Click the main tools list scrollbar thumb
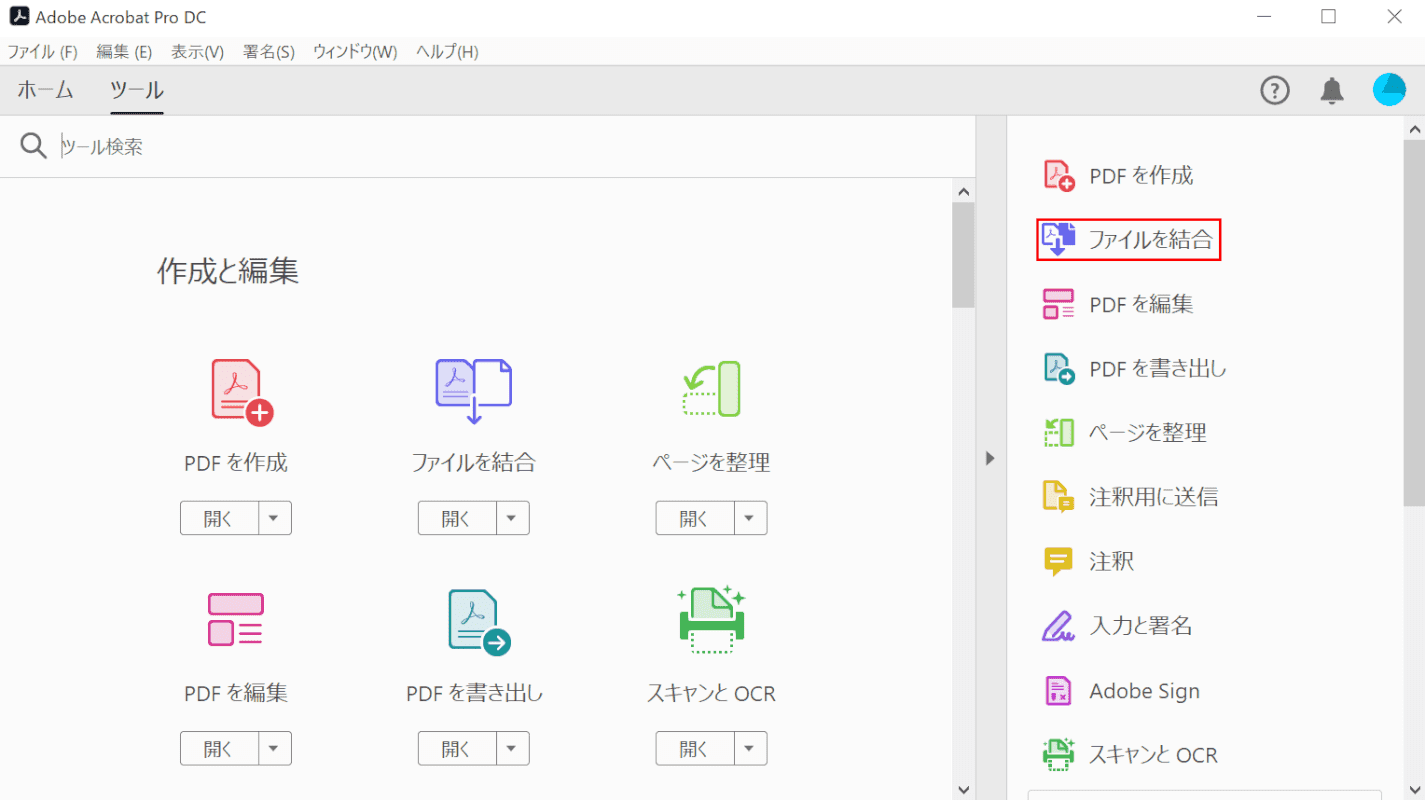Image resolution: width=1425 pixels, height=800 pixels. [x=963, y=255]
